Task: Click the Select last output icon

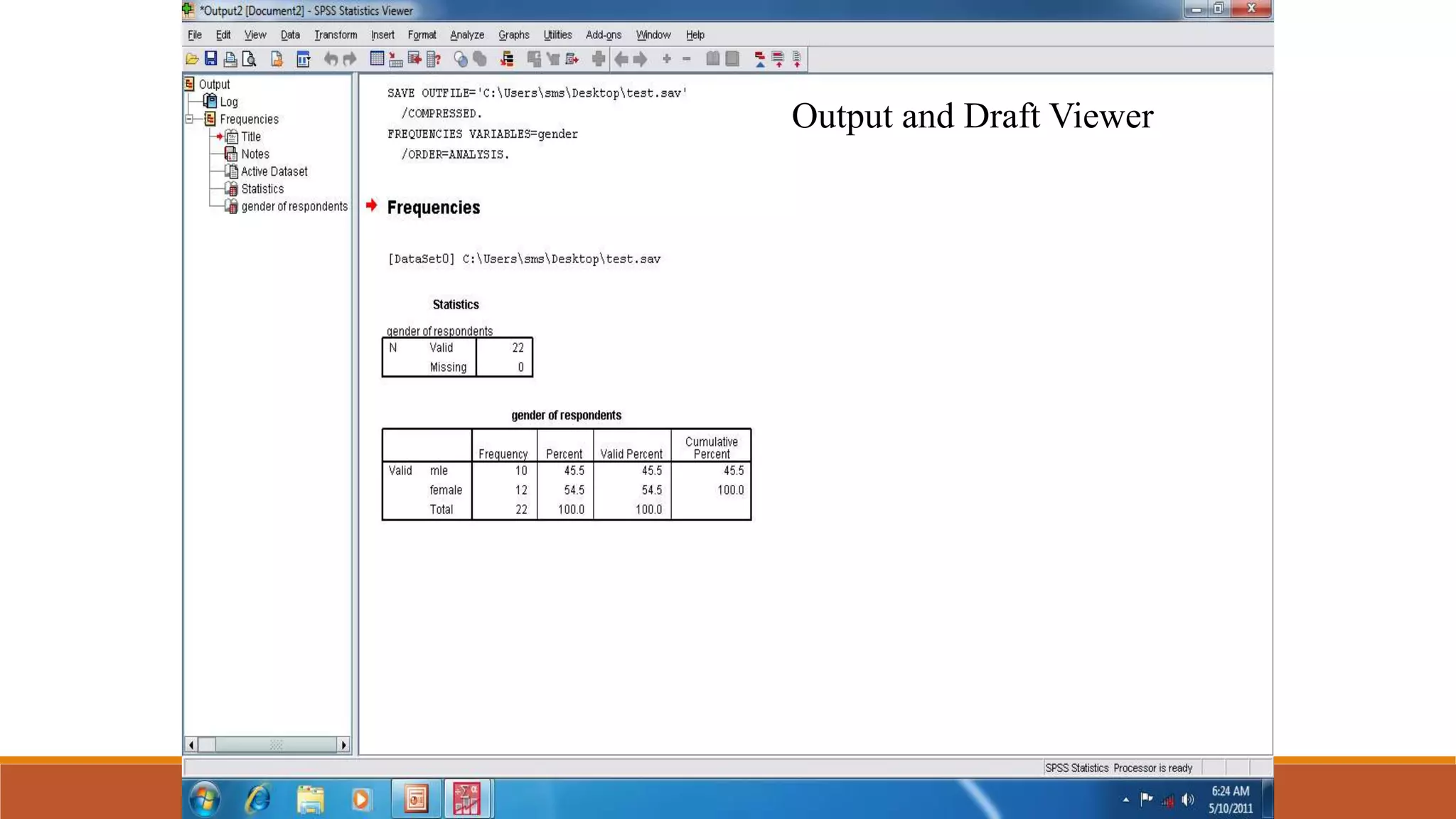Action: [507, 60]
